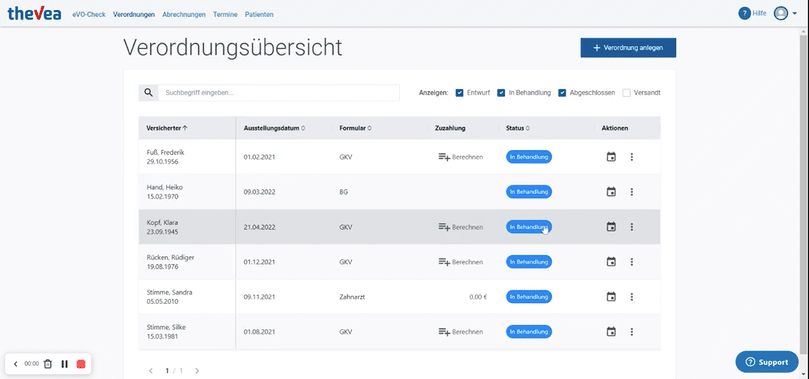Open the Patienten menu item
Viewport: 809px width, 379px height.
[x=259, y=14]
